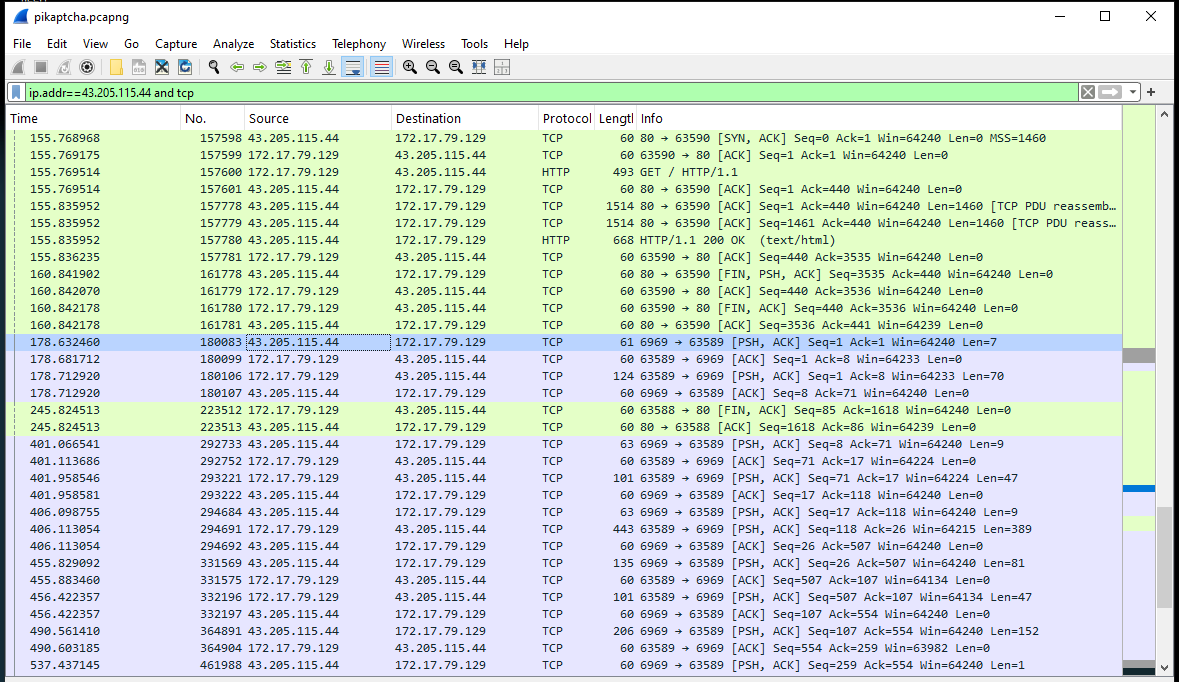Open the Capture menu
This screenshot has height=682, width=1179.
(x=176, y=44)
